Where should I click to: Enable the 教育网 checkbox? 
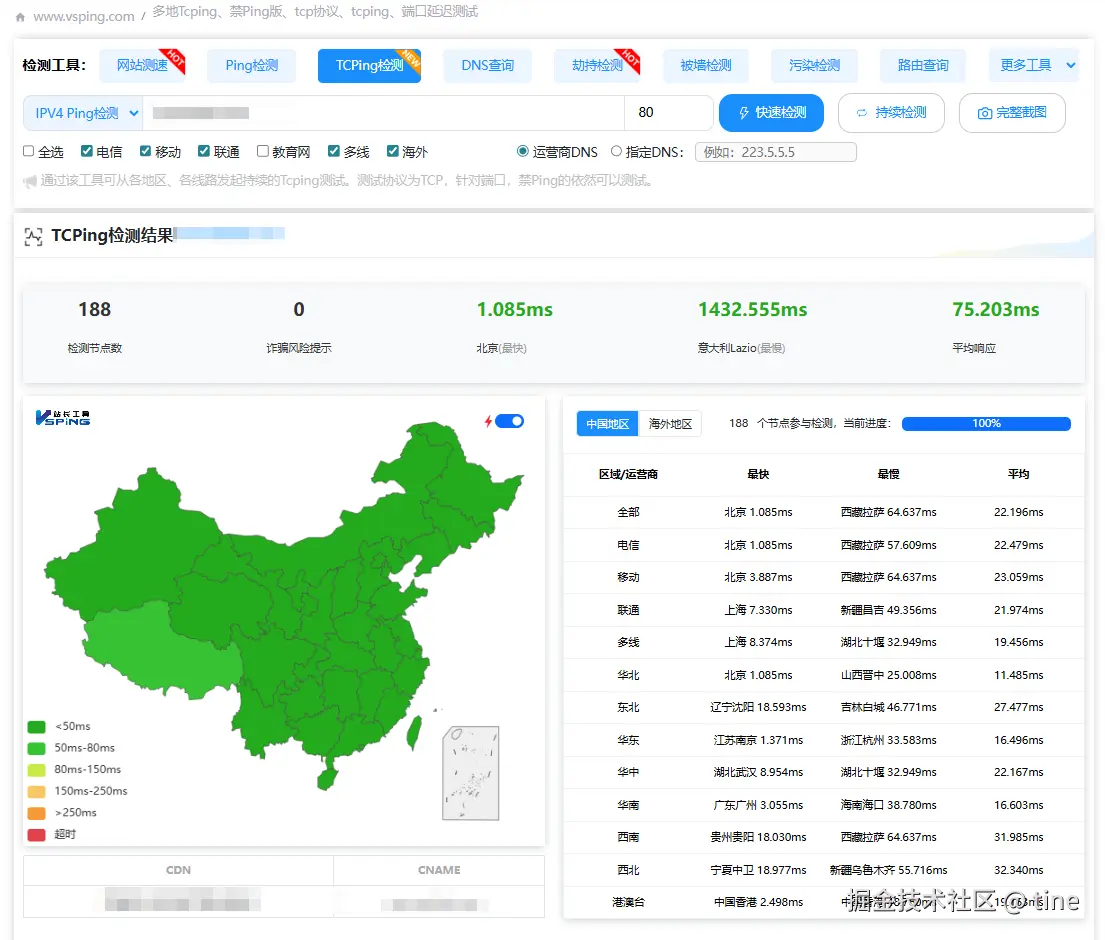click(x=263, y=151)
